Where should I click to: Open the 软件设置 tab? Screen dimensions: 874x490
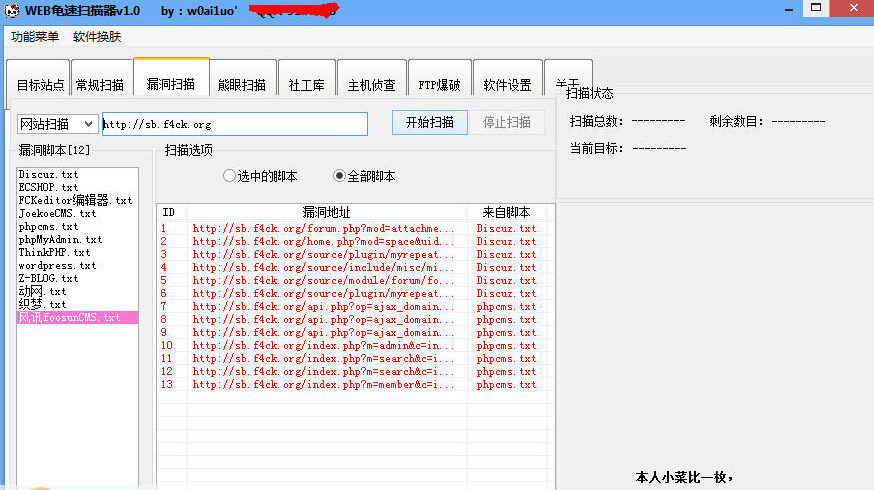point(507,84)
